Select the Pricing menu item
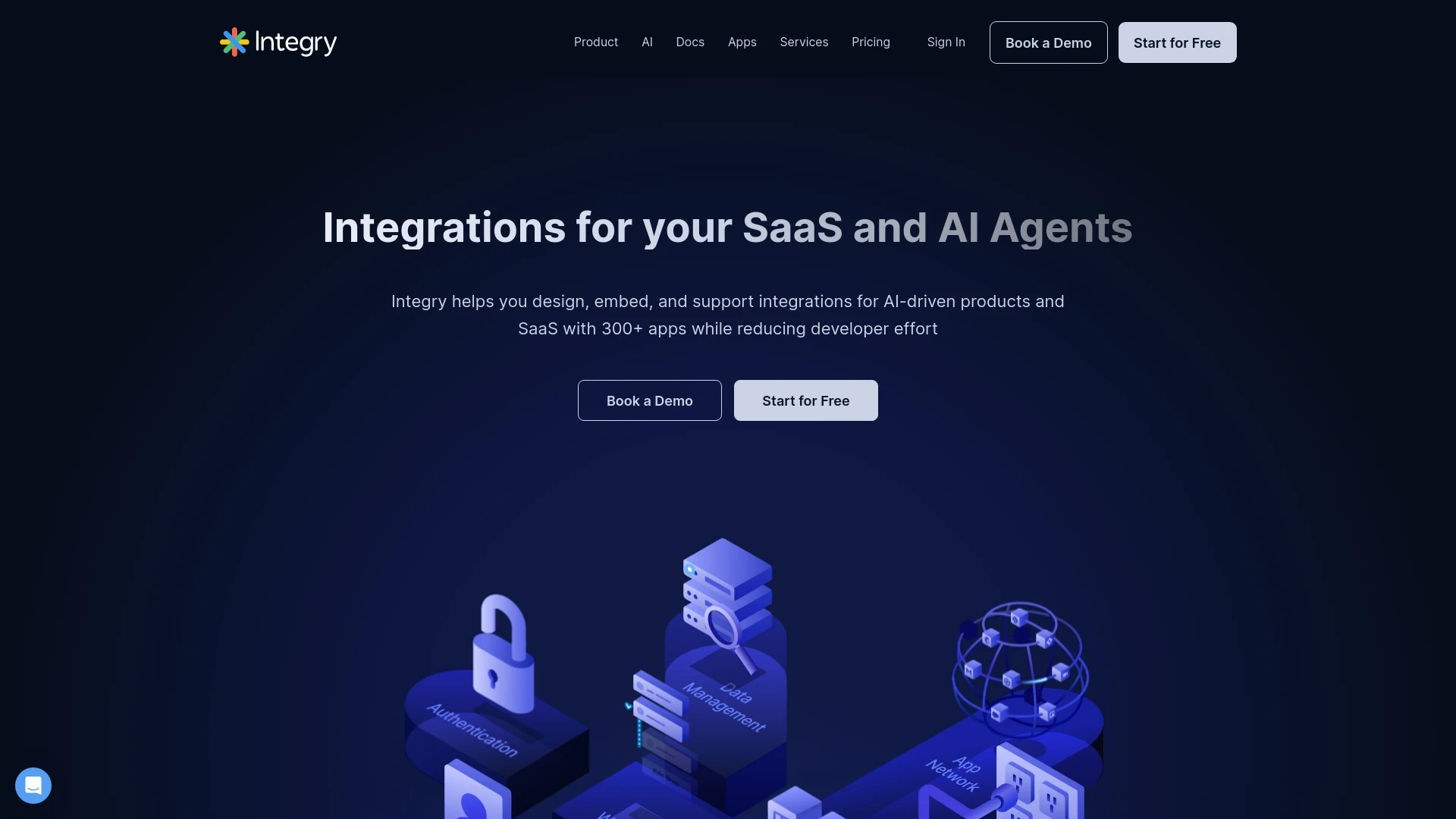 click(870, 42)
